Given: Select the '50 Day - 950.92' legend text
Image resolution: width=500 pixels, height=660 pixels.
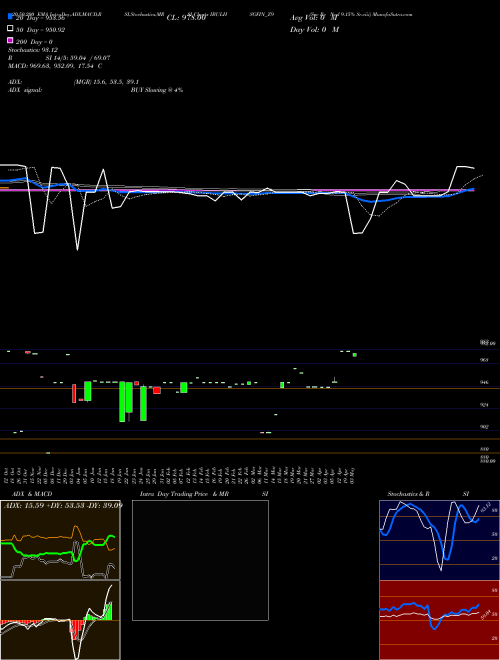Looking at the screenshot, I should [40, 30].
